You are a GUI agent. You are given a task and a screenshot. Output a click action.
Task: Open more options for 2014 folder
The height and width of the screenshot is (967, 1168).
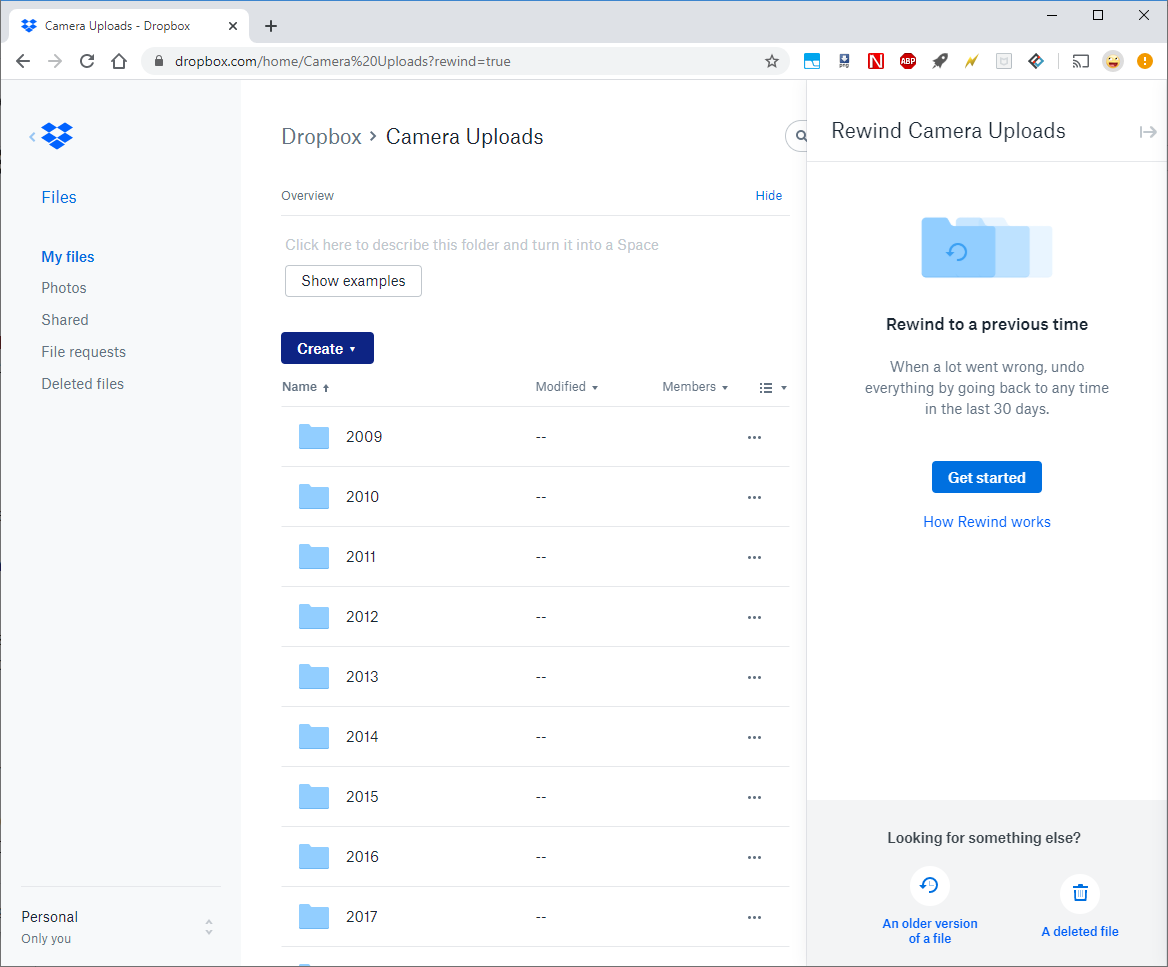754,738
